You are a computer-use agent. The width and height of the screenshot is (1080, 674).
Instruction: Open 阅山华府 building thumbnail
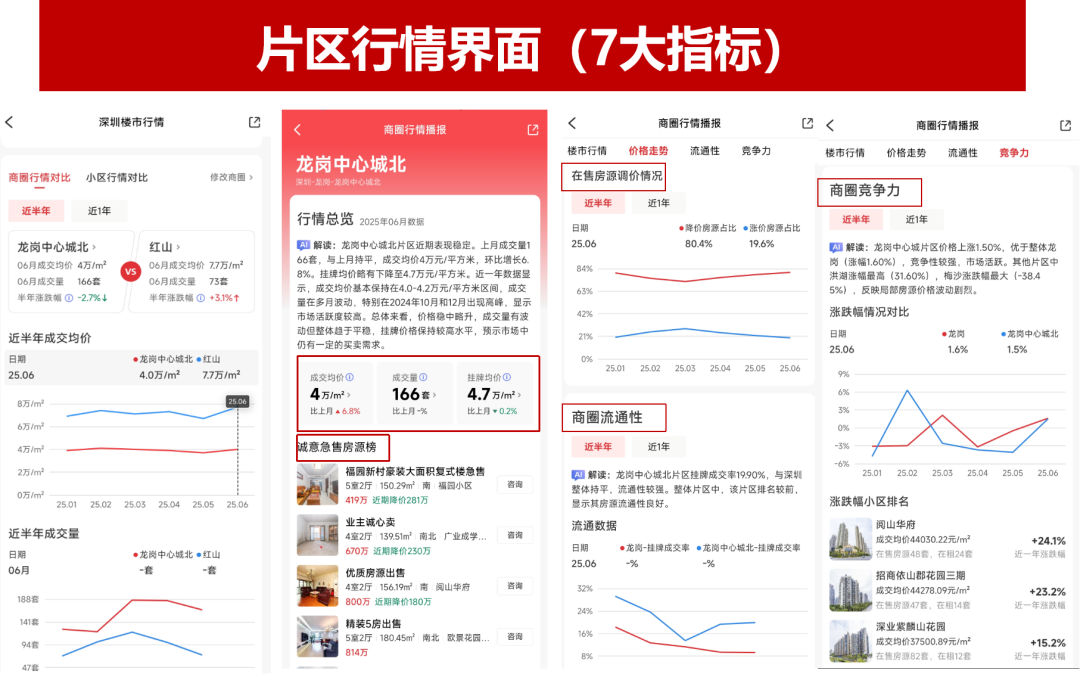pyautogui.click(x=850, y=539)
